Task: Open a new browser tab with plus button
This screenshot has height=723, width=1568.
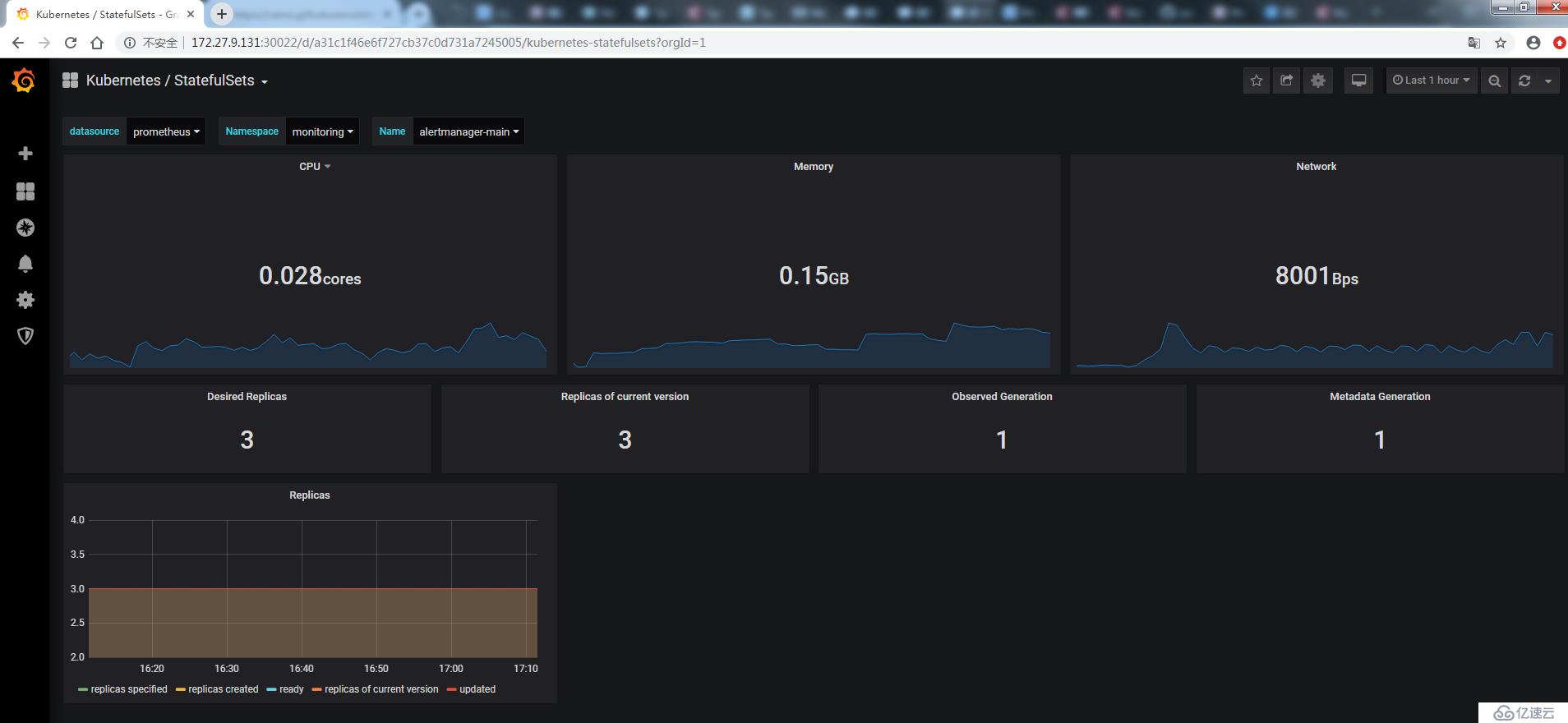Action: (x=222, y=14)
